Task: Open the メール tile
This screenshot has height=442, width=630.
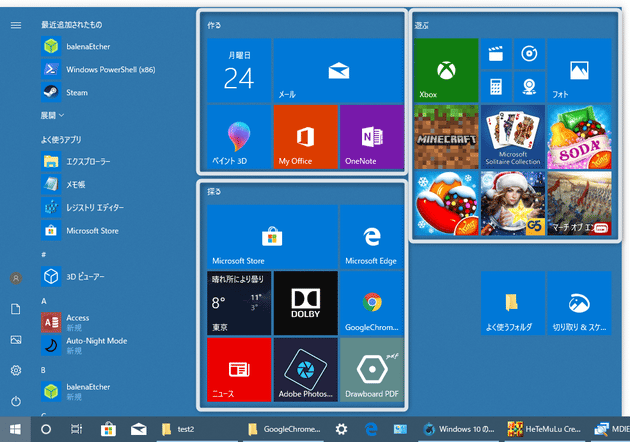Action: point(339,70)
